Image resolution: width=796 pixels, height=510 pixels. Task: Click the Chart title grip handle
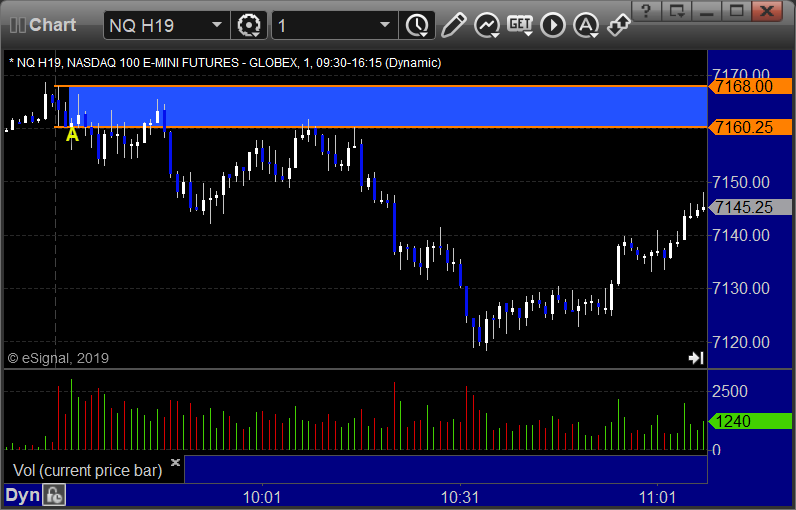pos(18,25)
